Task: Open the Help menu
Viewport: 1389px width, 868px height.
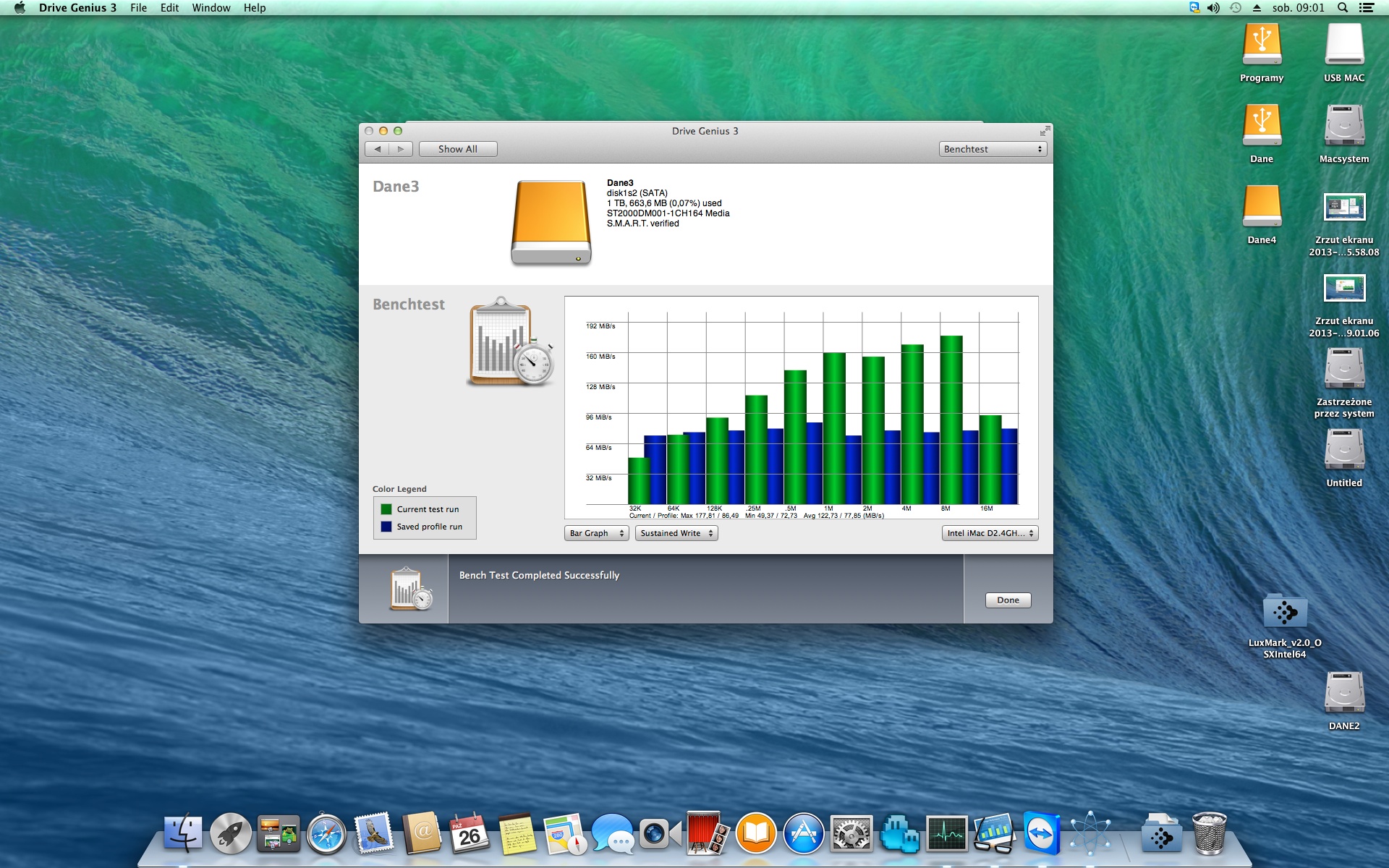Action: pos(255,8)
